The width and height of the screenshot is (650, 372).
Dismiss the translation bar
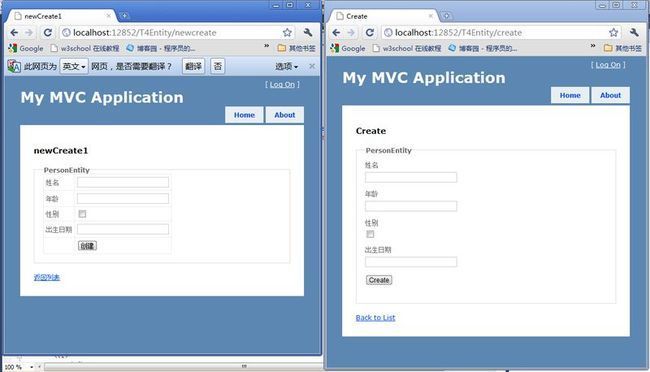312,66
